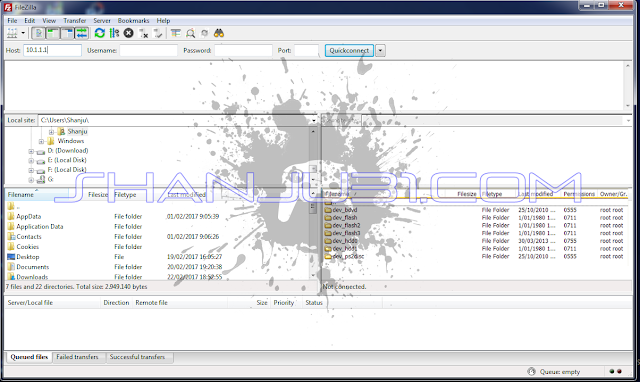Viewport: 640px width, 382px height.
Task: Expand the Windows tree node
Action: pyautogui.click(x=41, y=141)
